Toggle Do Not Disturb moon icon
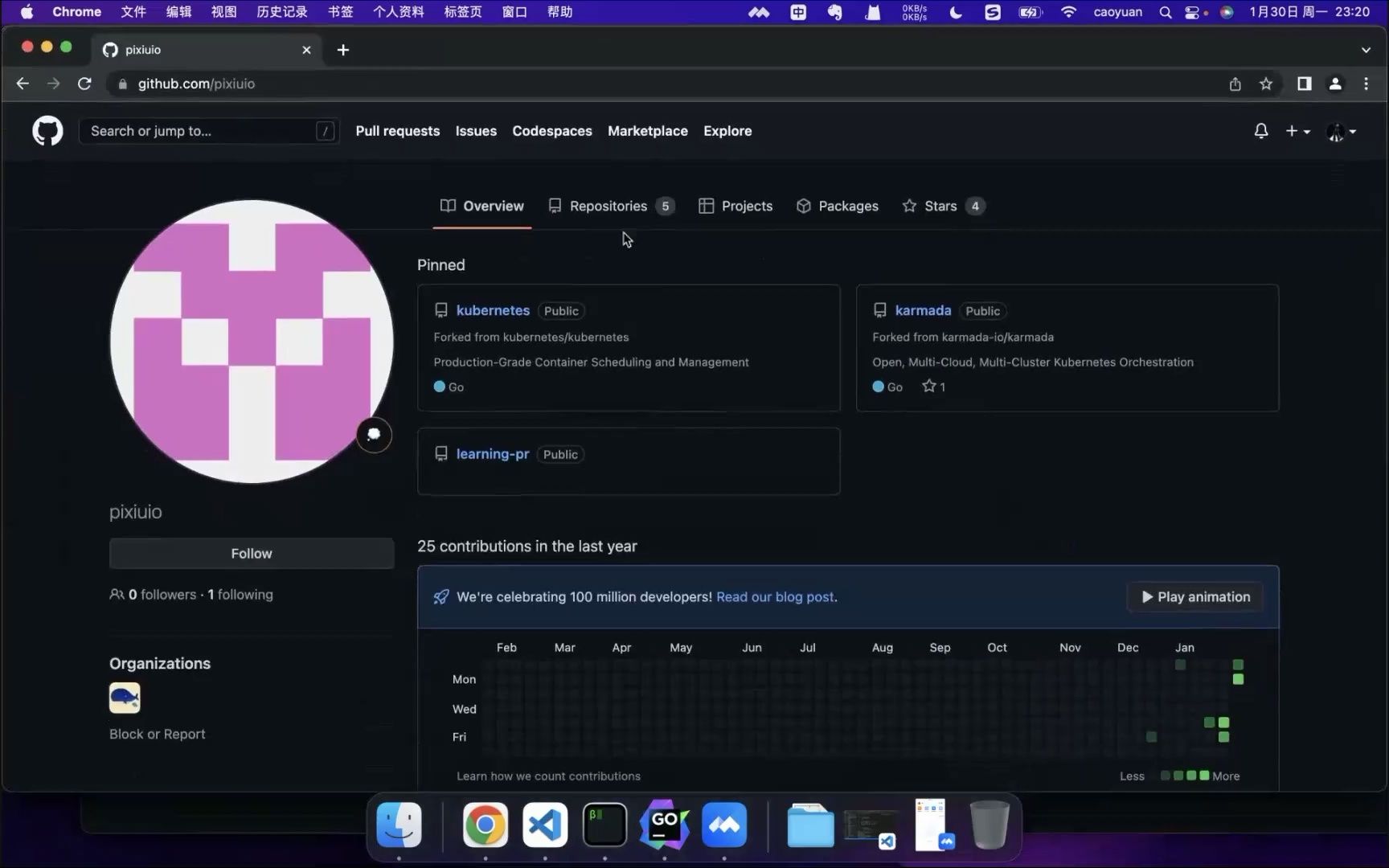Image resolution: width=1389 pixels, height=868 pixels. click(x=956, y=12)
